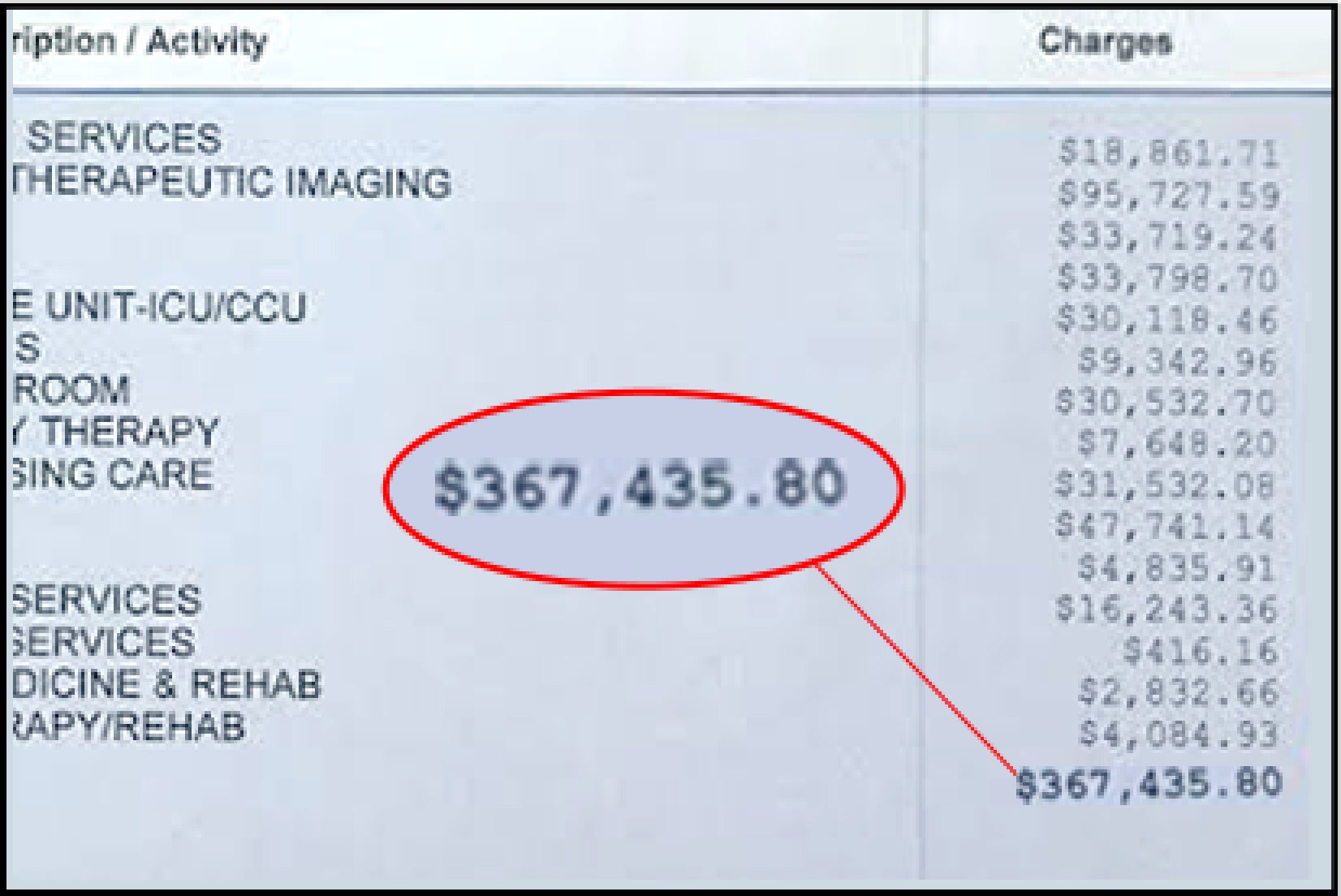Screen dimensions: 1341x896
Task: Select the $47,741.14 charge amount
Action: point(1166,526)
